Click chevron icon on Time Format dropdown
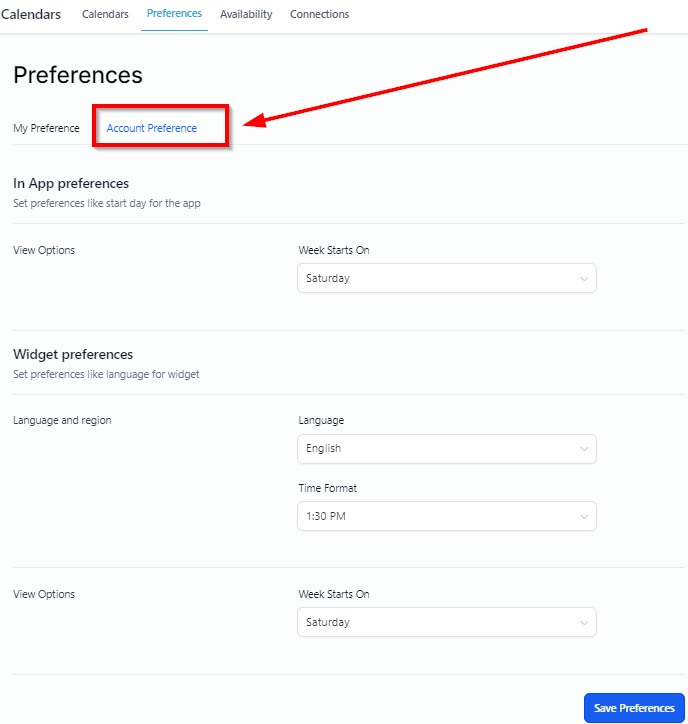Image resolution: width=688 pixels, height=724 pixels. pos(584,517)
